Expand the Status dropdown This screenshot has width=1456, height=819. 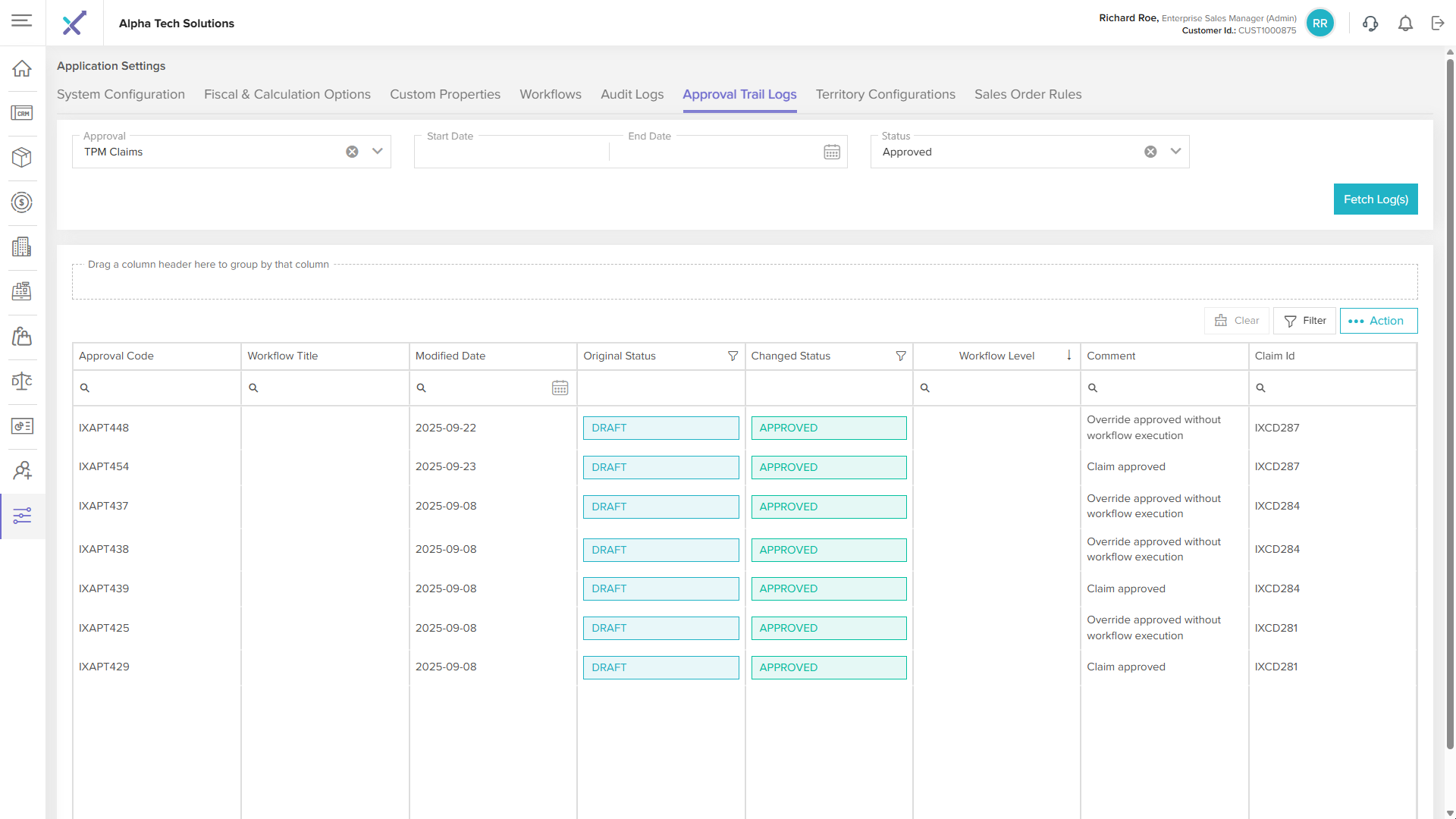click(x=1175, y=152)
